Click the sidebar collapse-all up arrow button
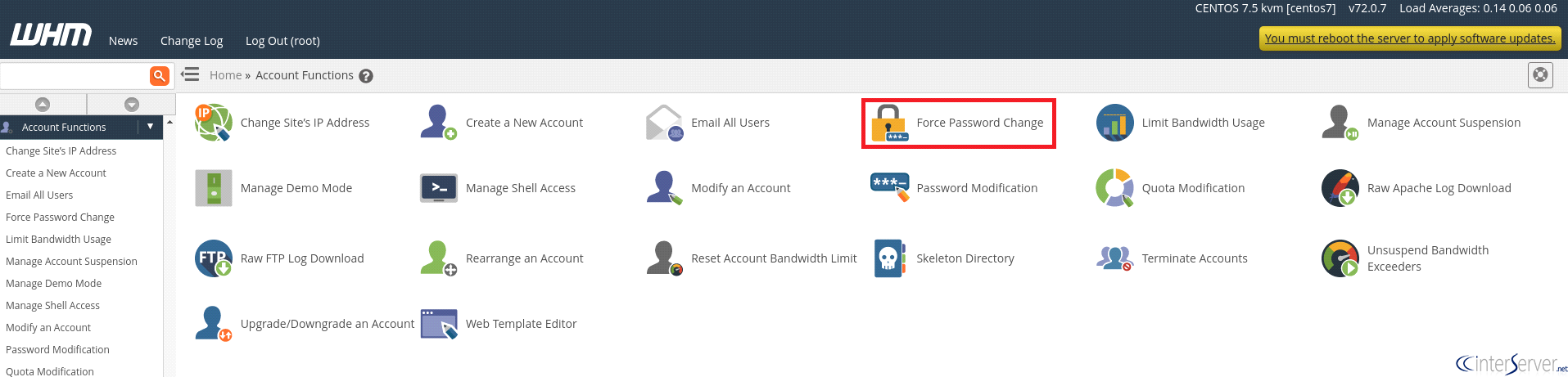Screen dimensions: 1568x377 click(x=43, y=104)
